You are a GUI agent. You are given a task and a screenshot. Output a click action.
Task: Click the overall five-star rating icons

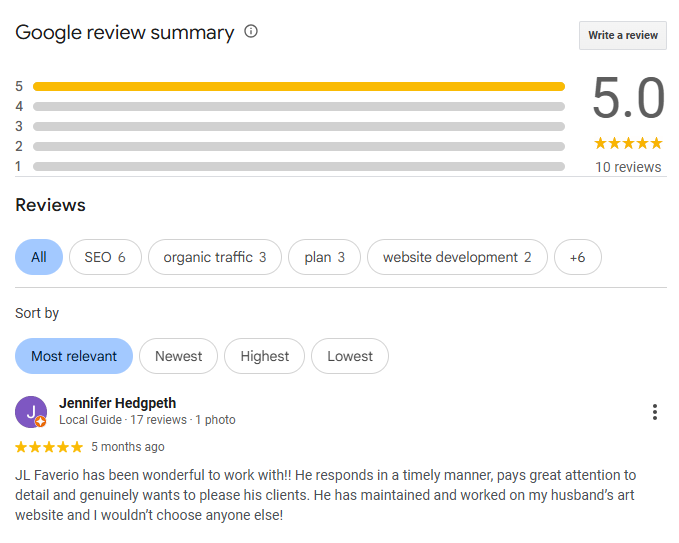click(628, 143)
